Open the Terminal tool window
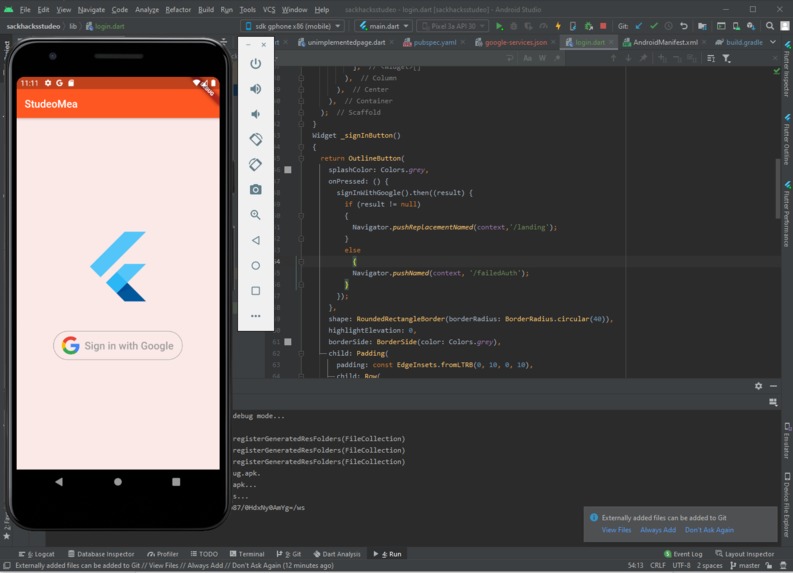This screenshot has width=793, height=573. coord(247,554)
